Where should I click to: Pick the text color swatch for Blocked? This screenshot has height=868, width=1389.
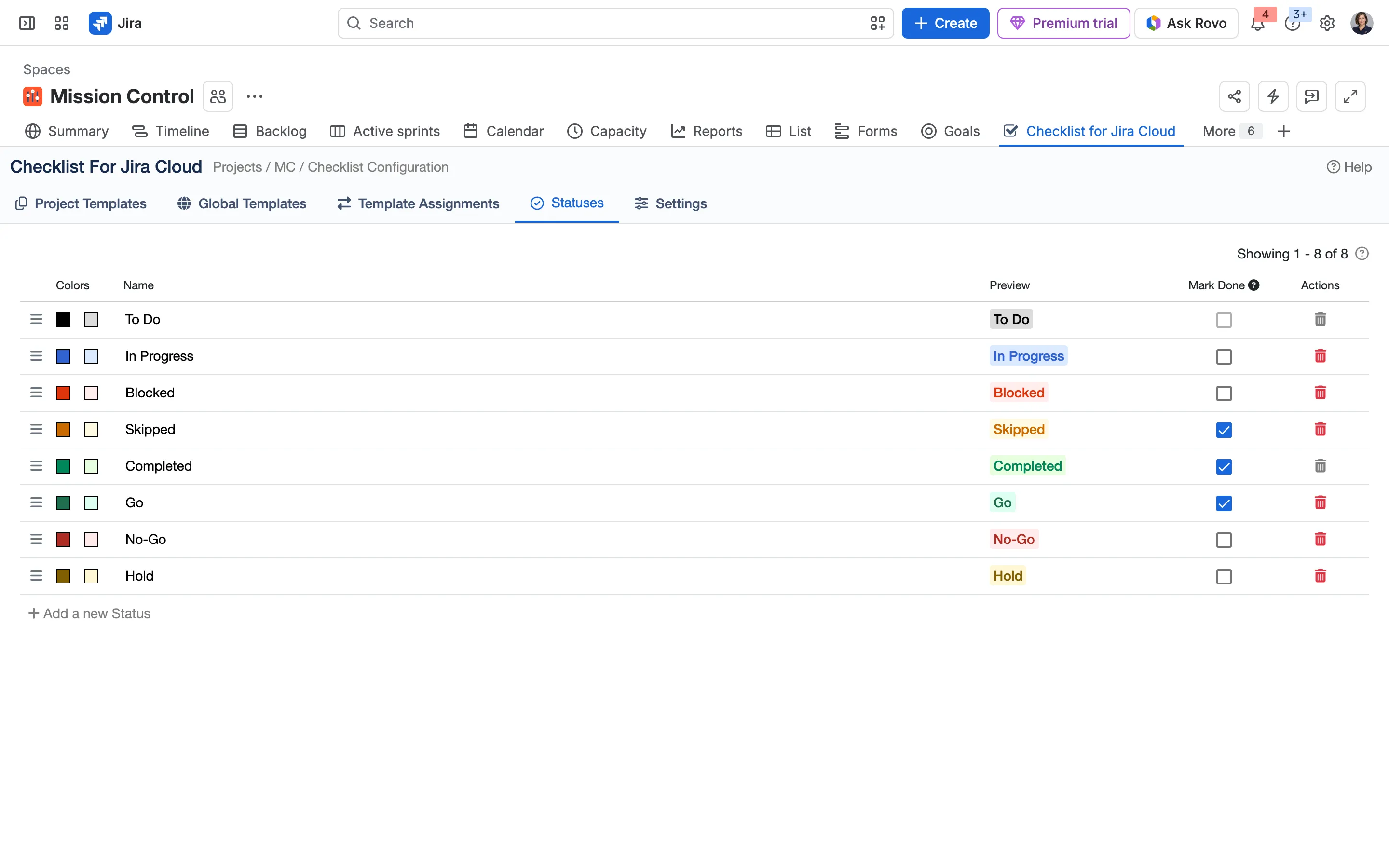(x=63, y=393)
